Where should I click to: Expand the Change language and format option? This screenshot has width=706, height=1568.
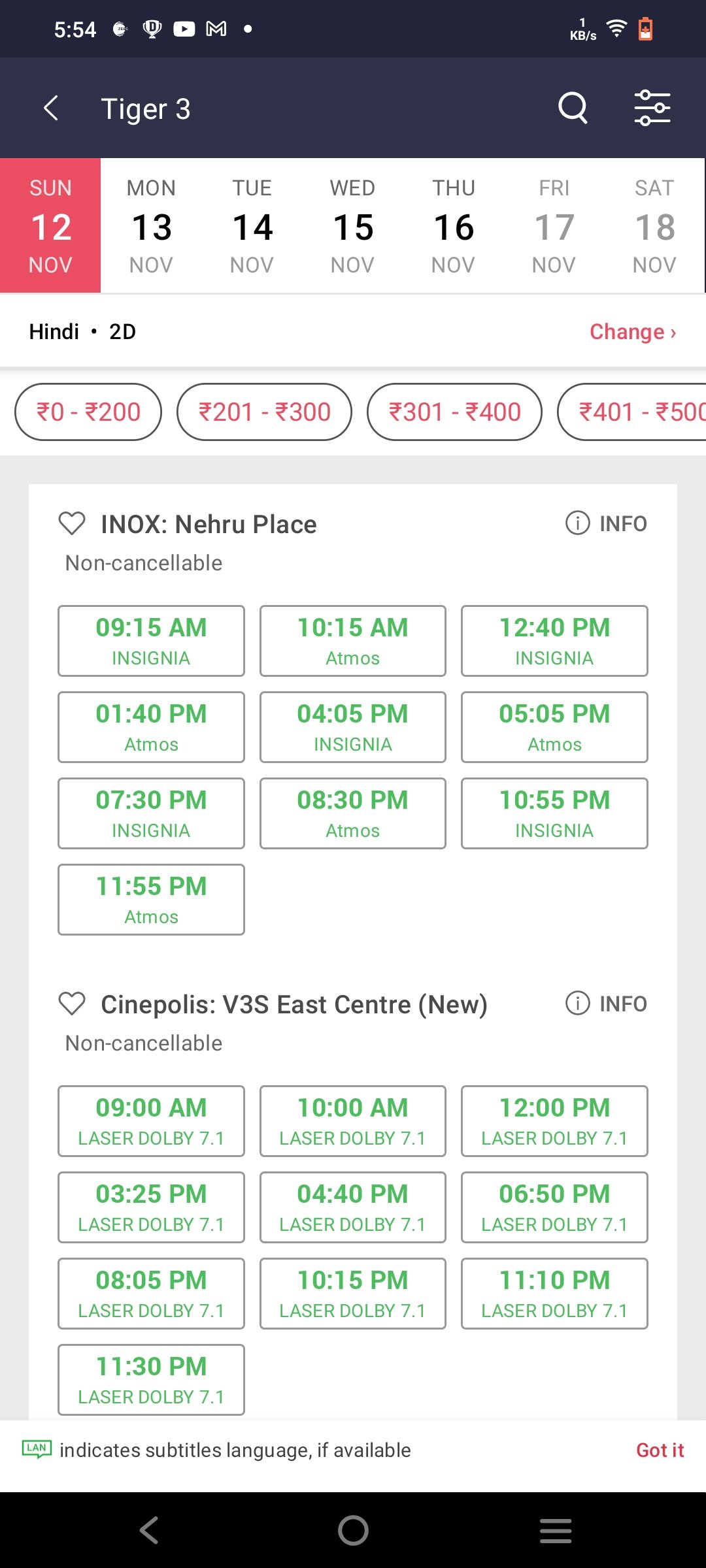pyautogui.click(x=632, y=332)
